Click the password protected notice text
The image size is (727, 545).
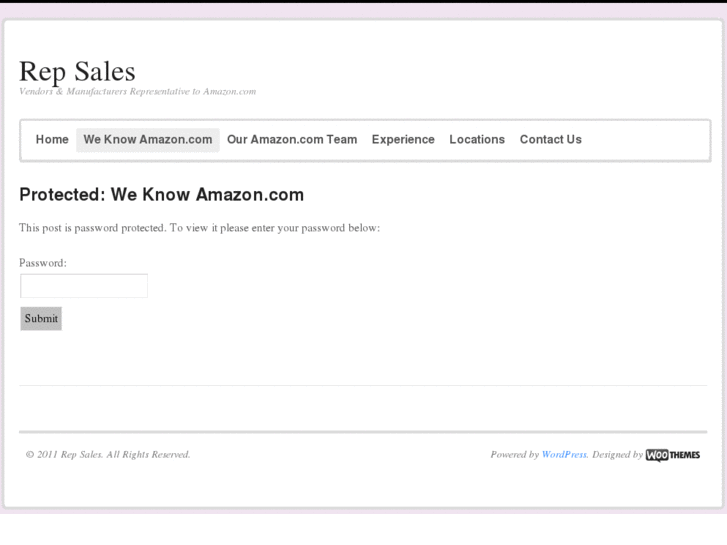click(199, 228)
